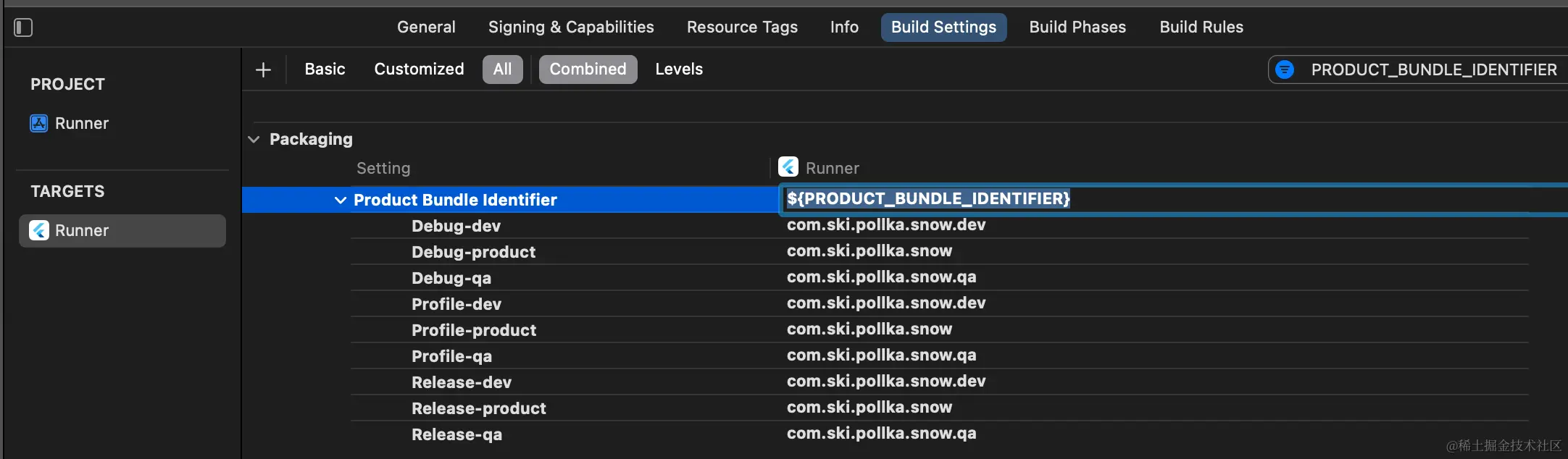Image resolution: width=1568 pixels, height=459 pixels.
Task: Select the All settings filter
Action: 502,70
